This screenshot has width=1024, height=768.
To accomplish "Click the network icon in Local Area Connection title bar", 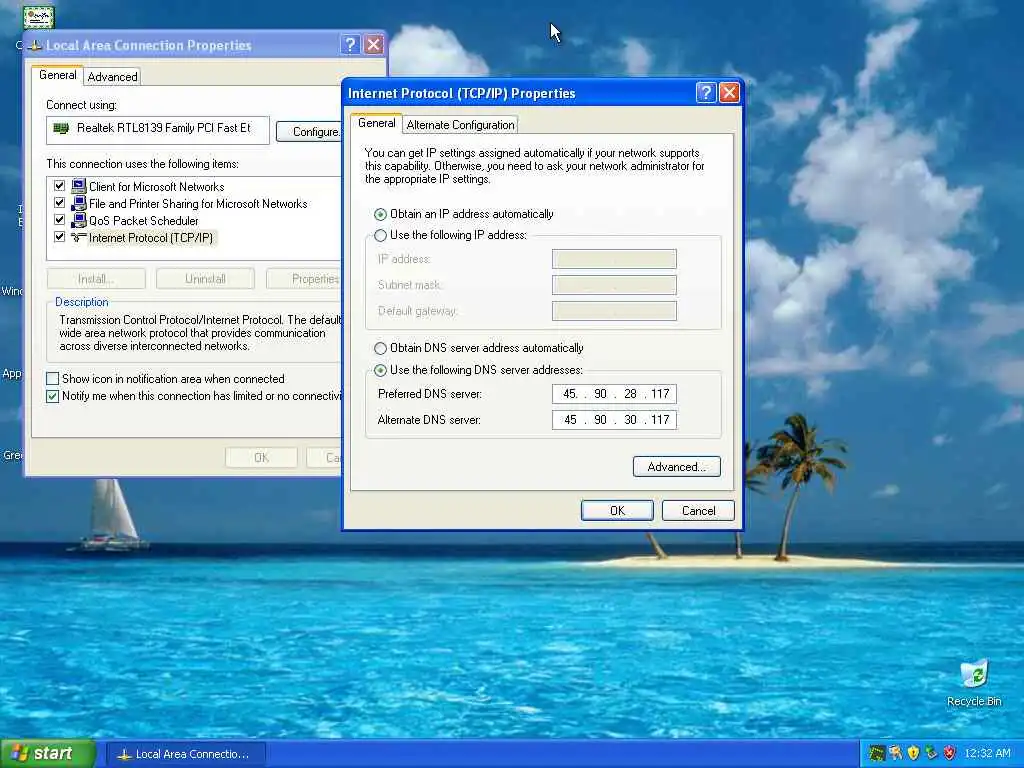I will coord(35,45).
